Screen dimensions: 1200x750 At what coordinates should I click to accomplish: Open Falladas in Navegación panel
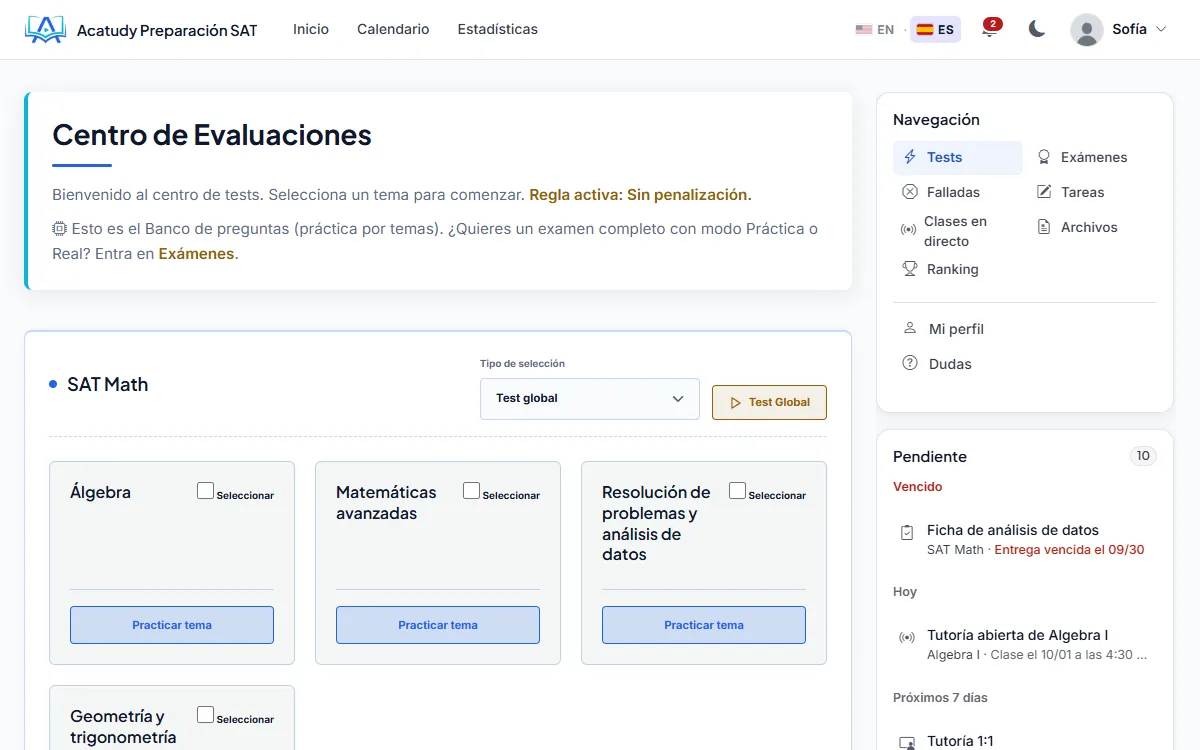958,192
